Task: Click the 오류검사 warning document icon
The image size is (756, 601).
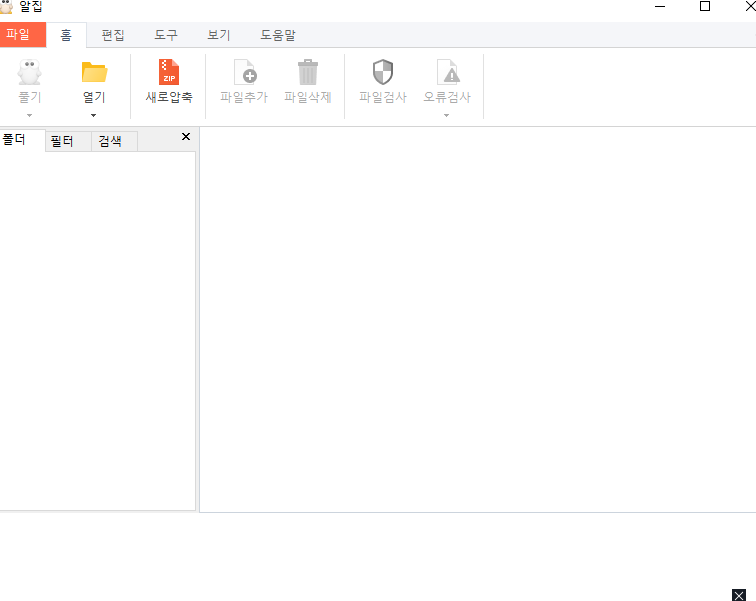Action: [x=448, y=72]
